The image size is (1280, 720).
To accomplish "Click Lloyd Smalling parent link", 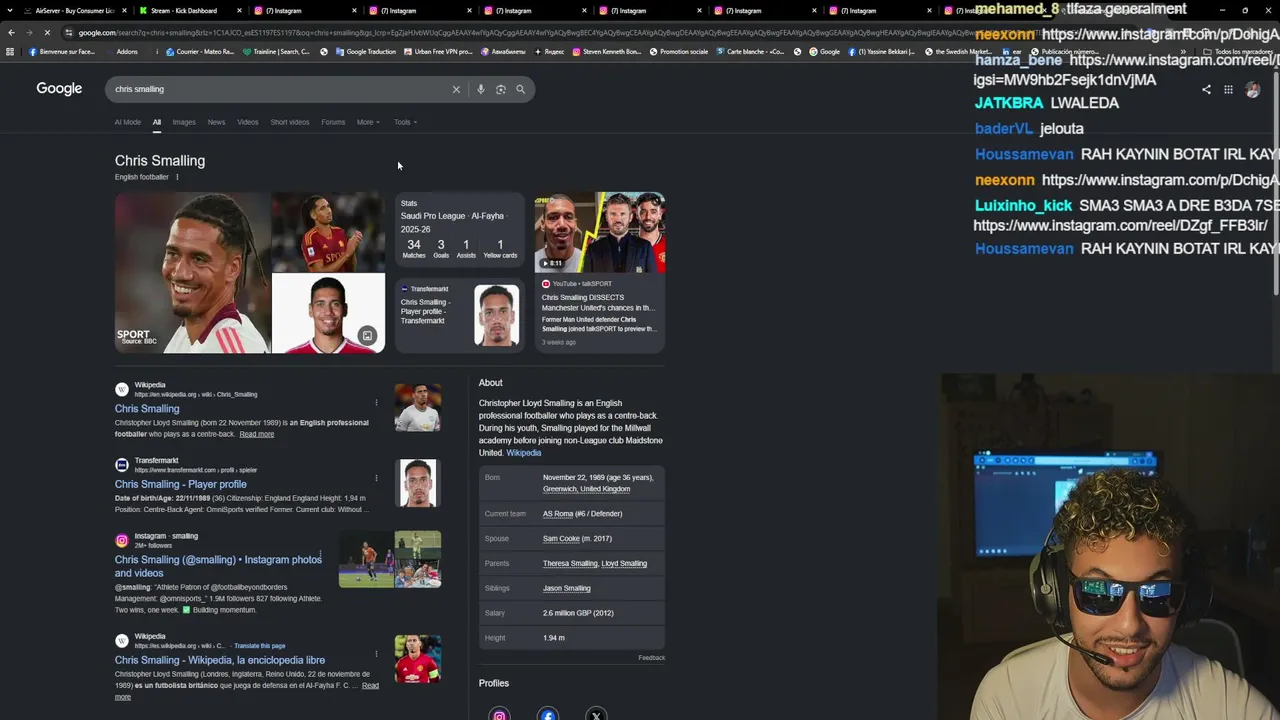I will pyautogui.click(x=624, y=564).
